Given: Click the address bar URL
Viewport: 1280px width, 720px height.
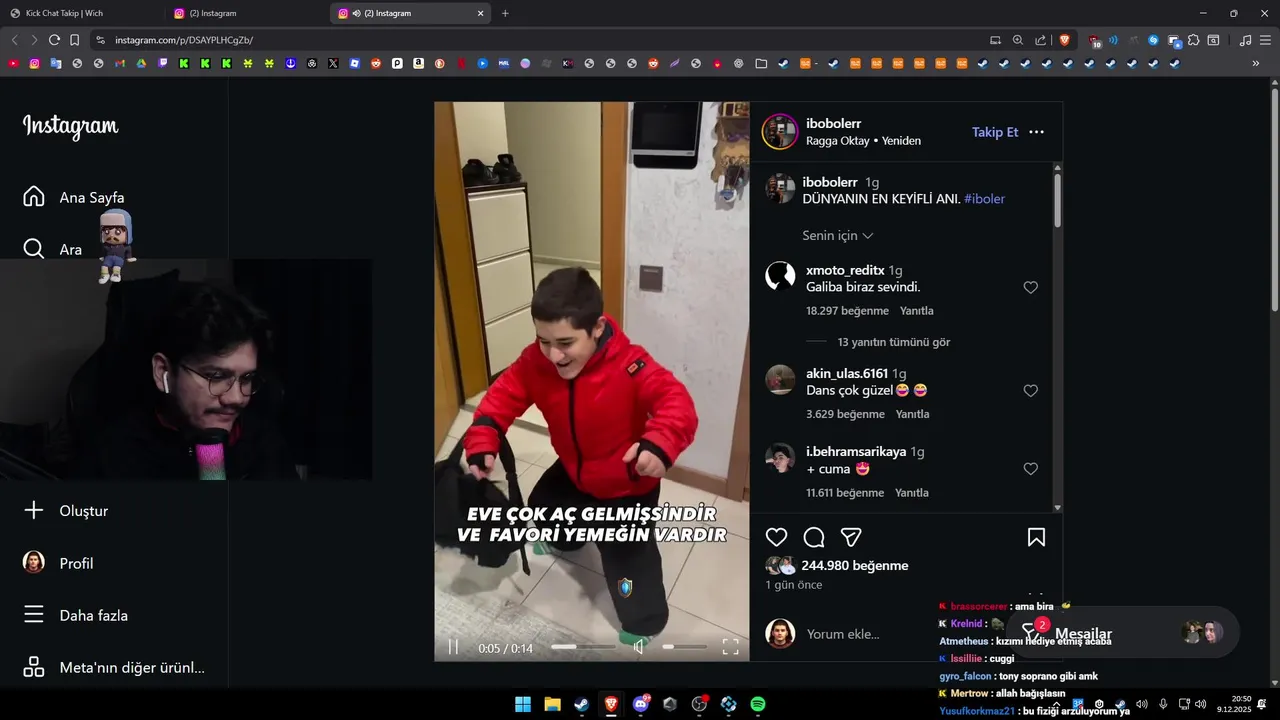Looking at the screenshot, I should tap(184, 40).
